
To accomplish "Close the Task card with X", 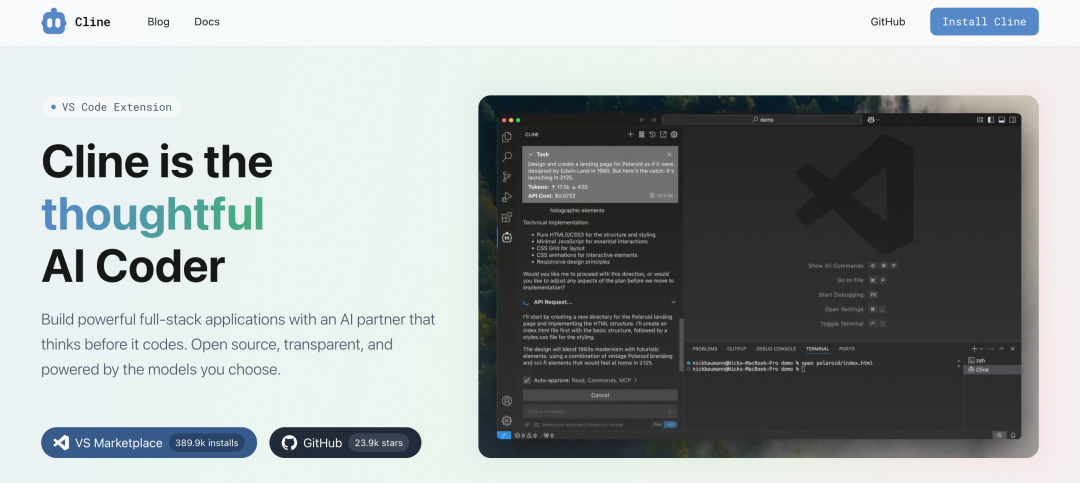I will point(669,154).
